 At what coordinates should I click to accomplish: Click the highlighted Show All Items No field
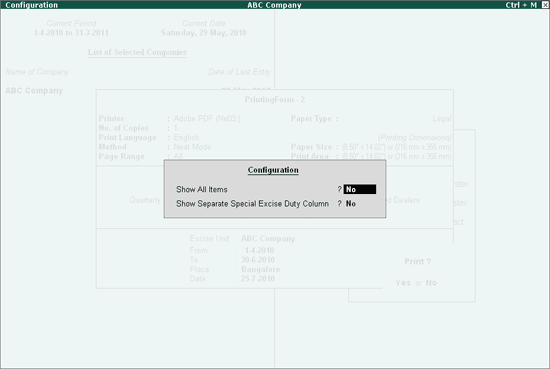[360, 189]
